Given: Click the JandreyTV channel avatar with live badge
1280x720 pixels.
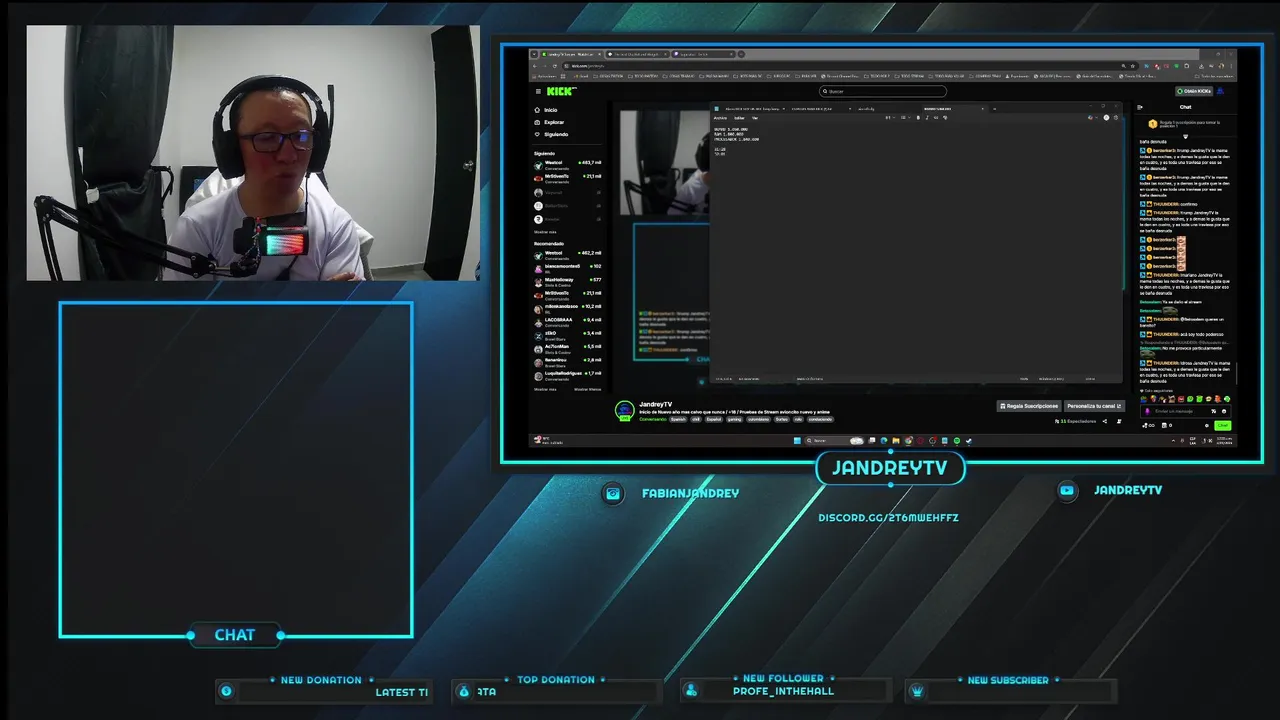Looking at the screenshot, I should click(625, 410).
